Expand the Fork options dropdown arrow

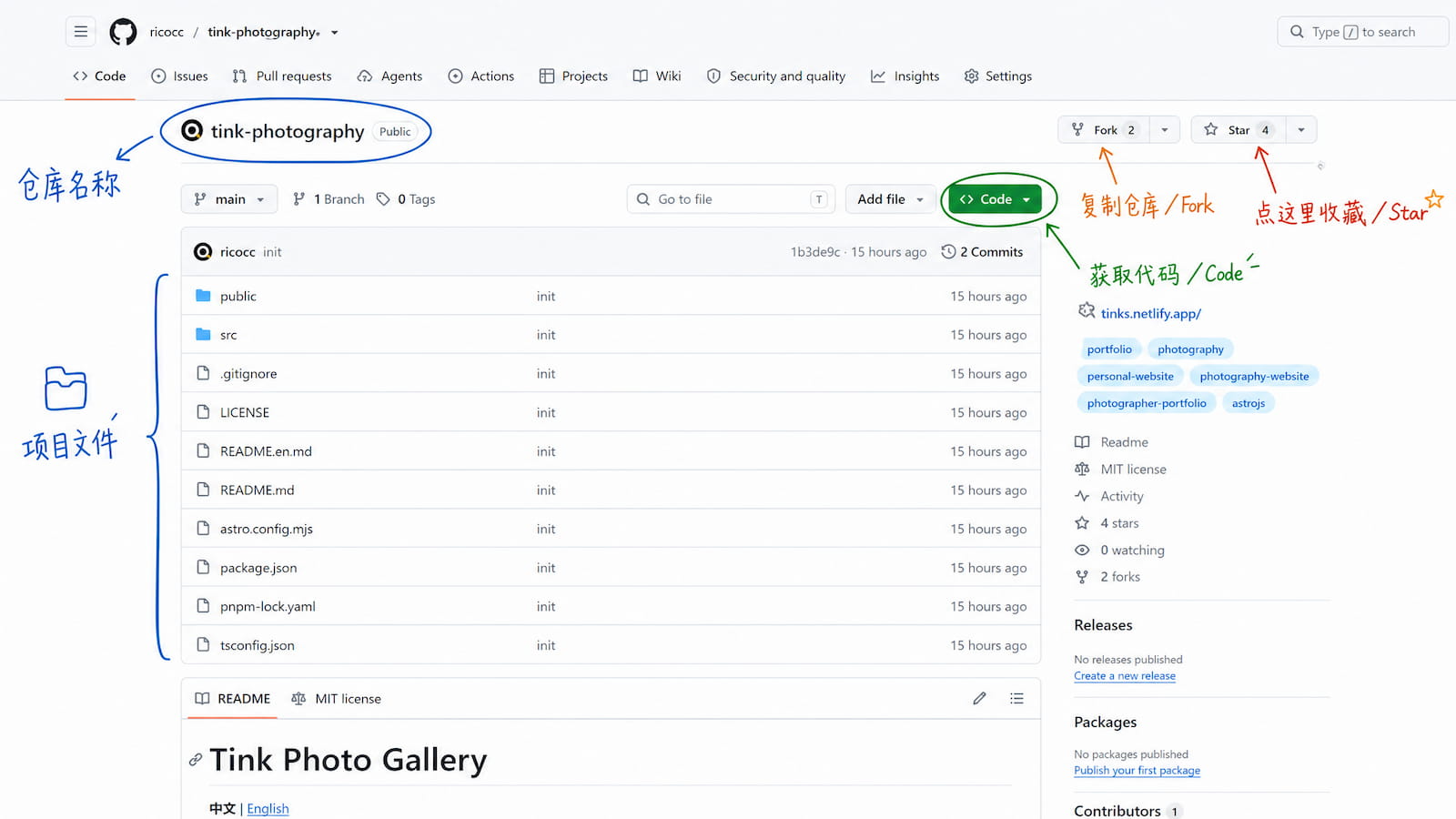(x=1165, y=130)
